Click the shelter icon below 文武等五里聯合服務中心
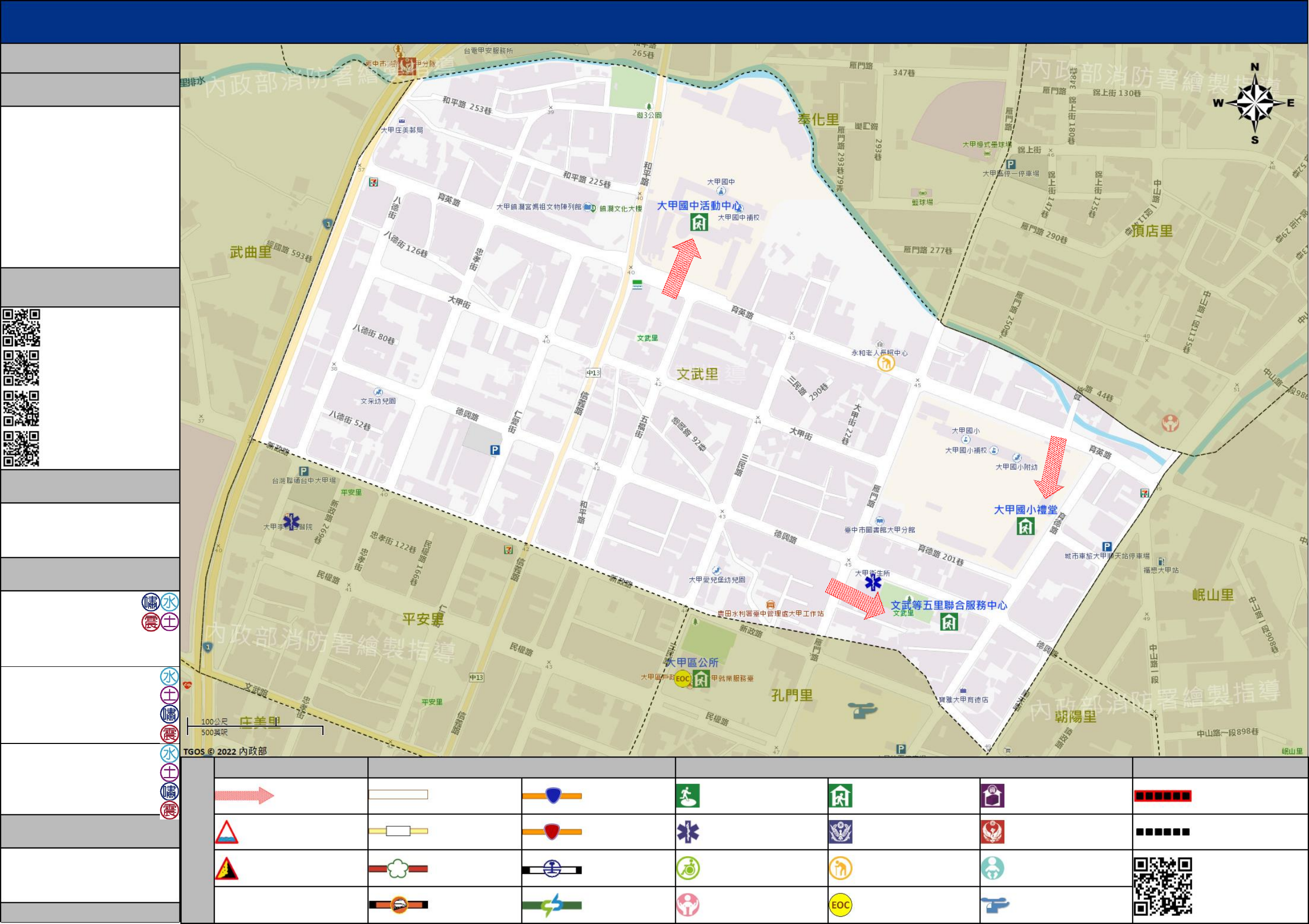This screenshot has height=924, width=1309. pos(949,622)
